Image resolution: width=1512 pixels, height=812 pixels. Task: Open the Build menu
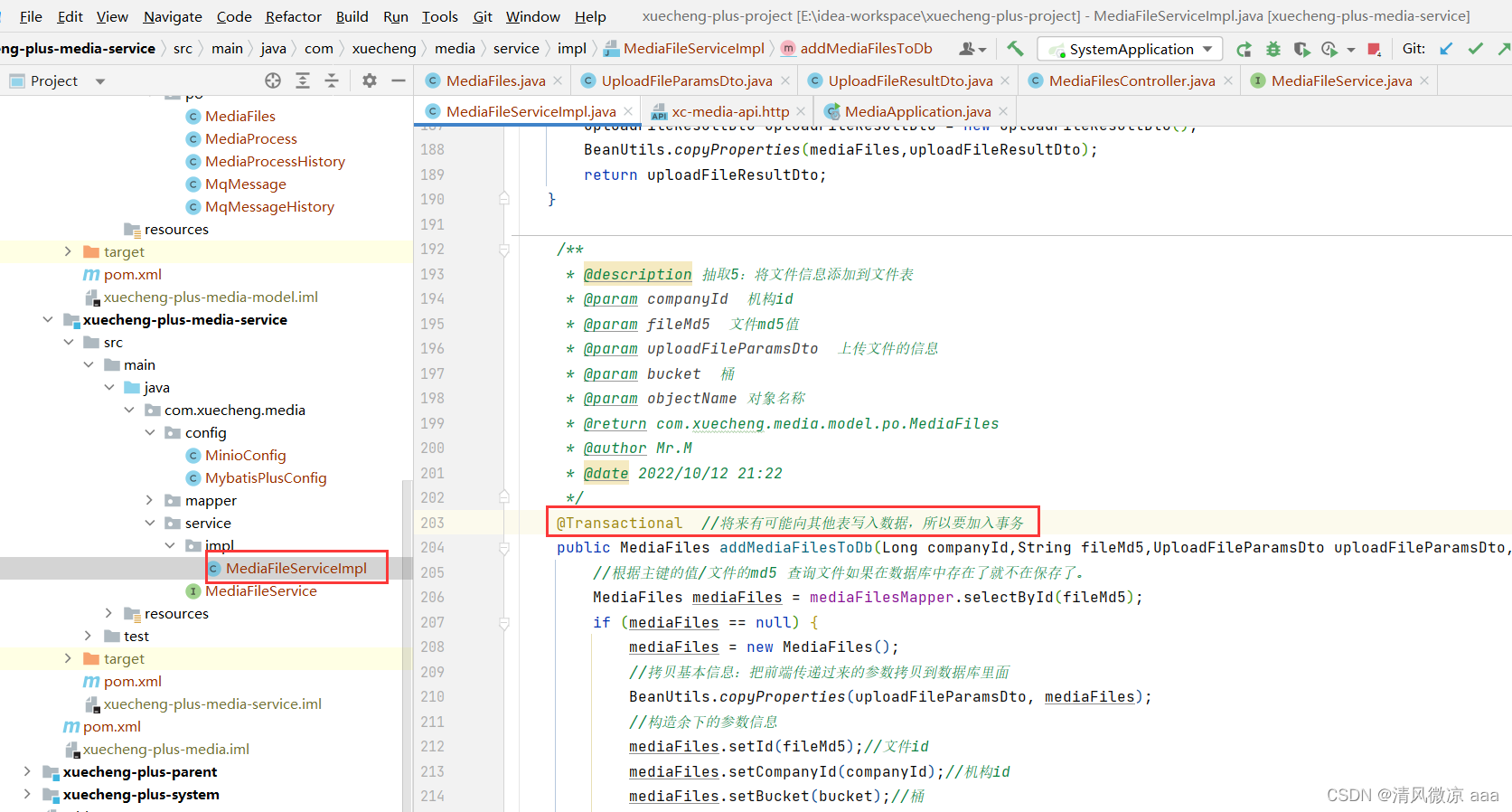pyautogui.click(x=352, y=16)
